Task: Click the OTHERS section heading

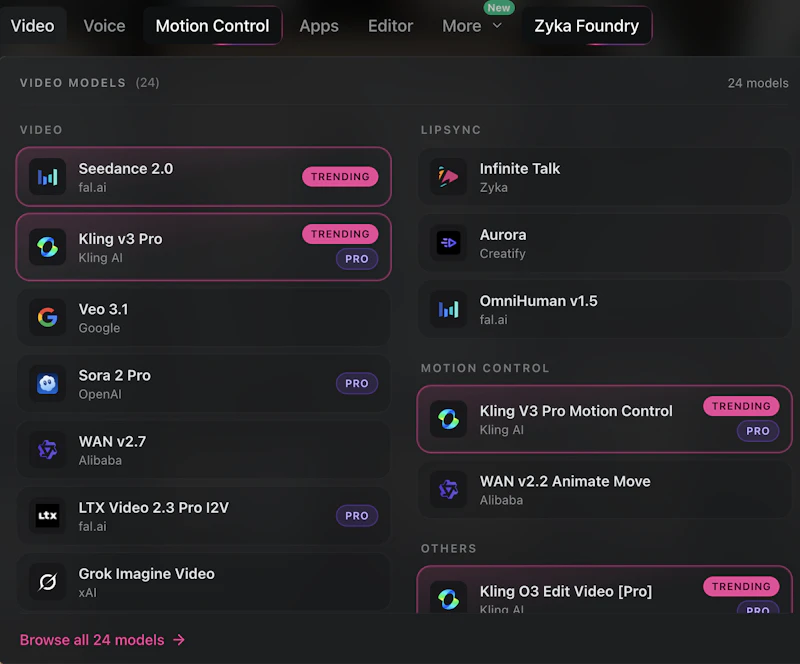Action: tap(448, 549)
